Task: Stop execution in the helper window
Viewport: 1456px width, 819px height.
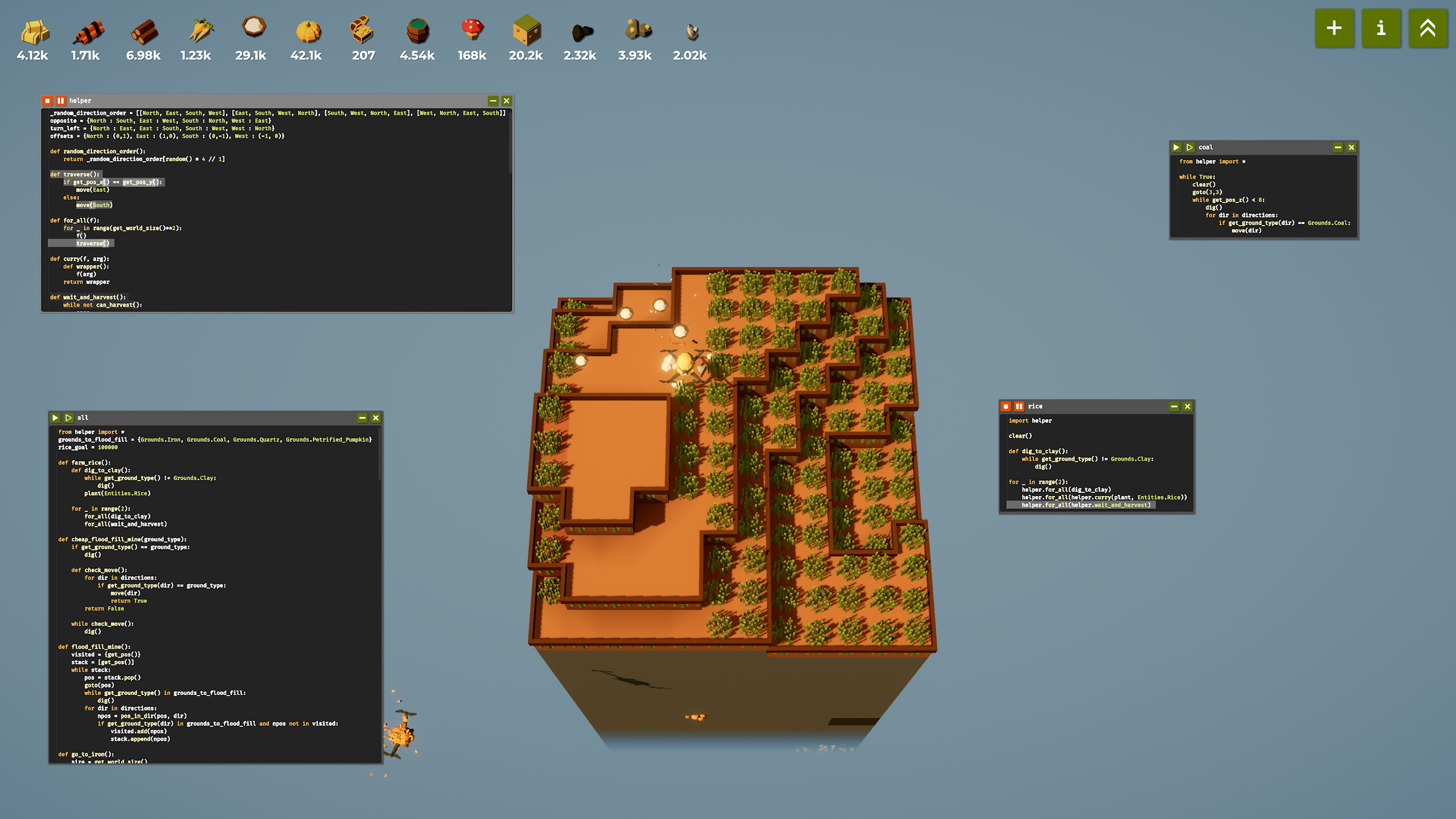Action: pyautogui.click(x=47, y=101)
